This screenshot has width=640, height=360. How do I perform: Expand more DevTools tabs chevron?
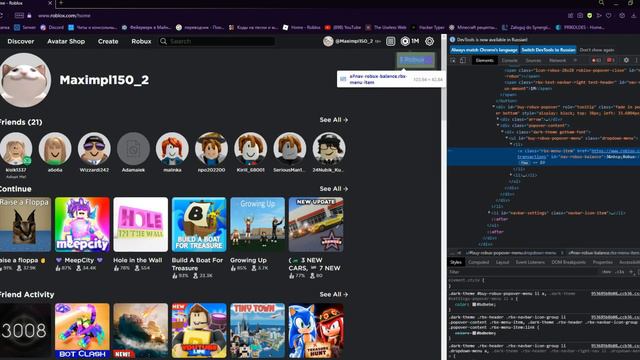[576, 60]
